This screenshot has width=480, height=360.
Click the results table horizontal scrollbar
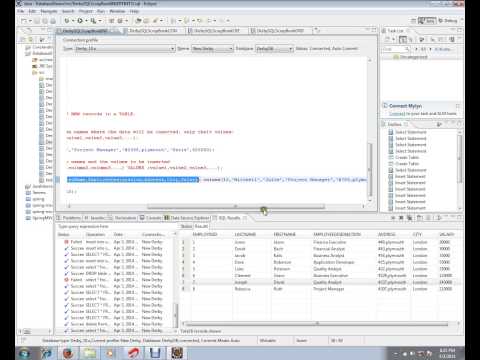[317, 323]
